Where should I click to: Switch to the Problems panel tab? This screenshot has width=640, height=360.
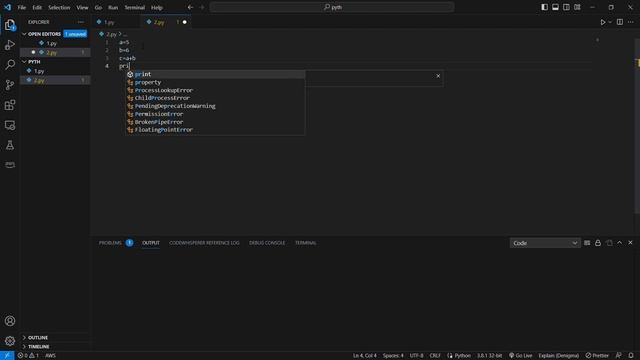coord(110,243)
